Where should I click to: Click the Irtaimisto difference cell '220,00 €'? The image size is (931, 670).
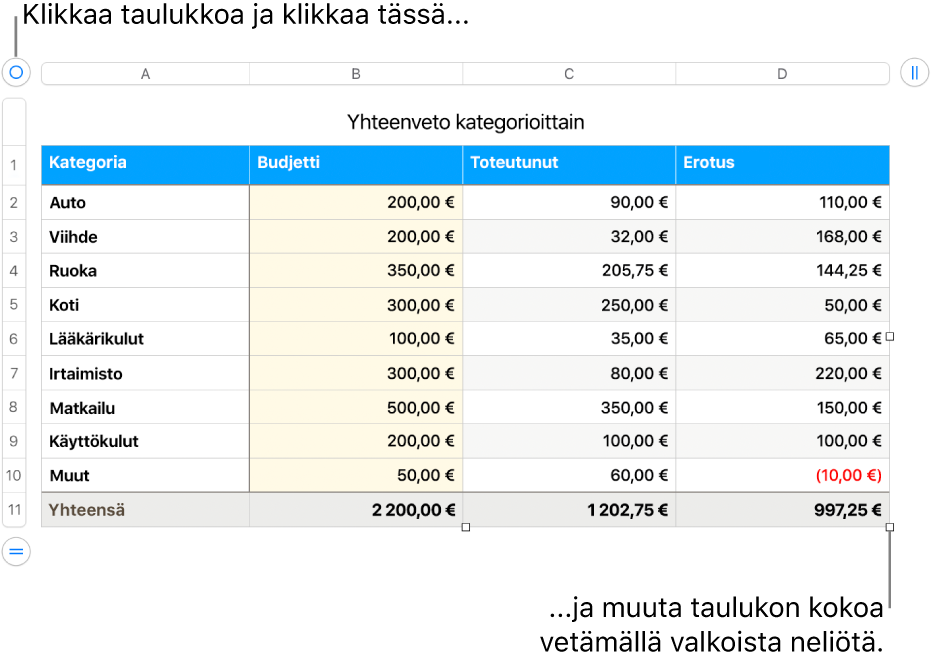pyautogui.click(x=783, y=373)
